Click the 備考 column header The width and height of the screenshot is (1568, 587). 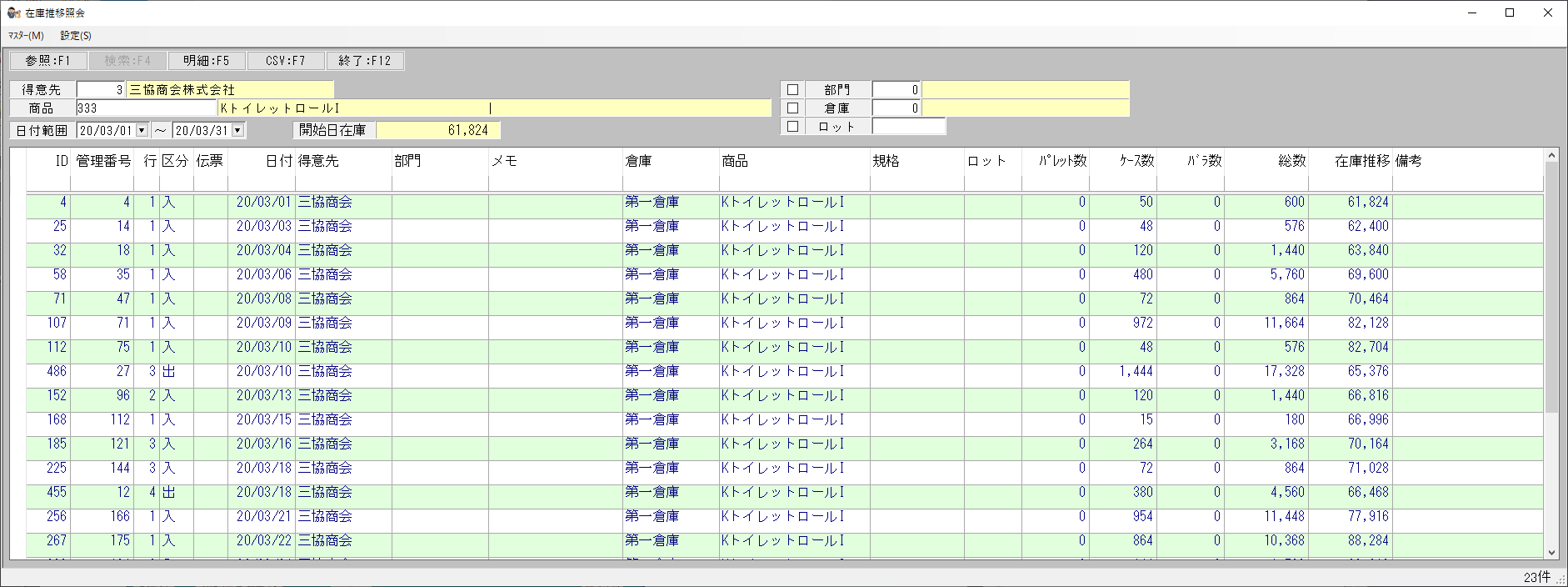pyautogui.click(x=1468, y=161)
